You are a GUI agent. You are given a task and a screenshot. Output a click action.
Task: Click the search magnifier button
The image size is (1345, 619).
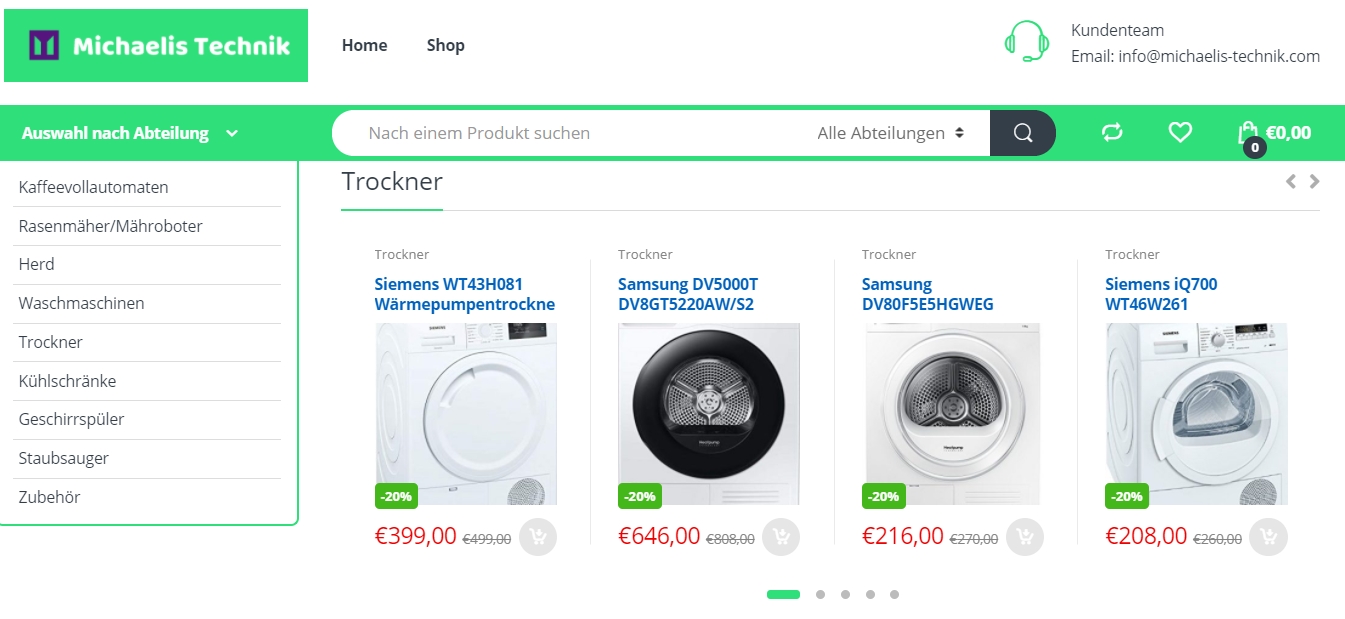(1022, 133)
